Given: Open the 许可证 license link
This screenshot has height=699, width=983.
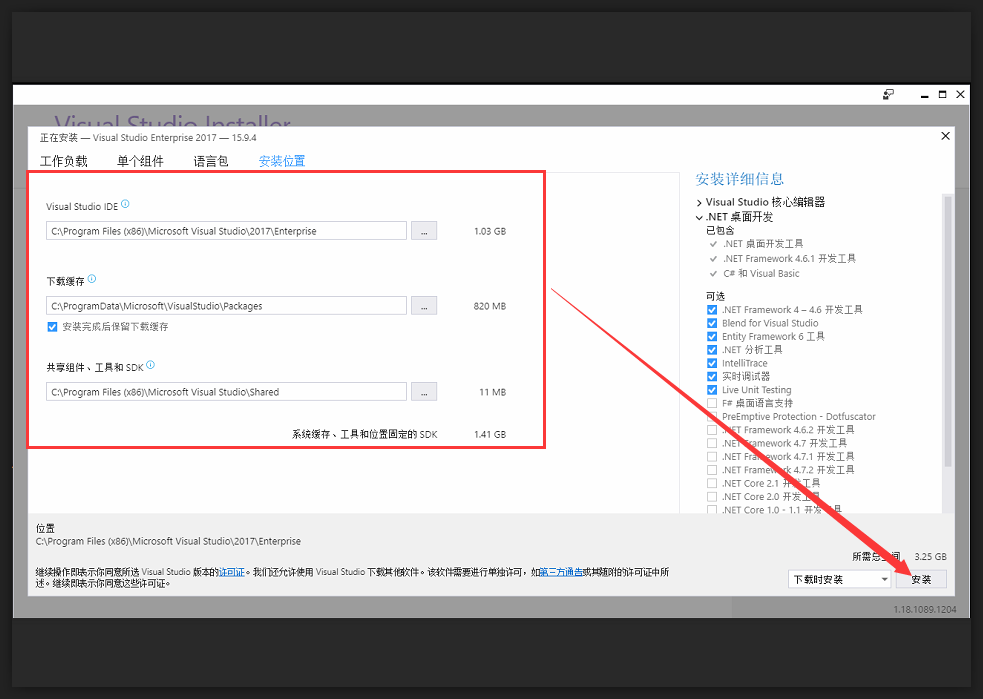Looking at the screenshot, I should [232, 572].
